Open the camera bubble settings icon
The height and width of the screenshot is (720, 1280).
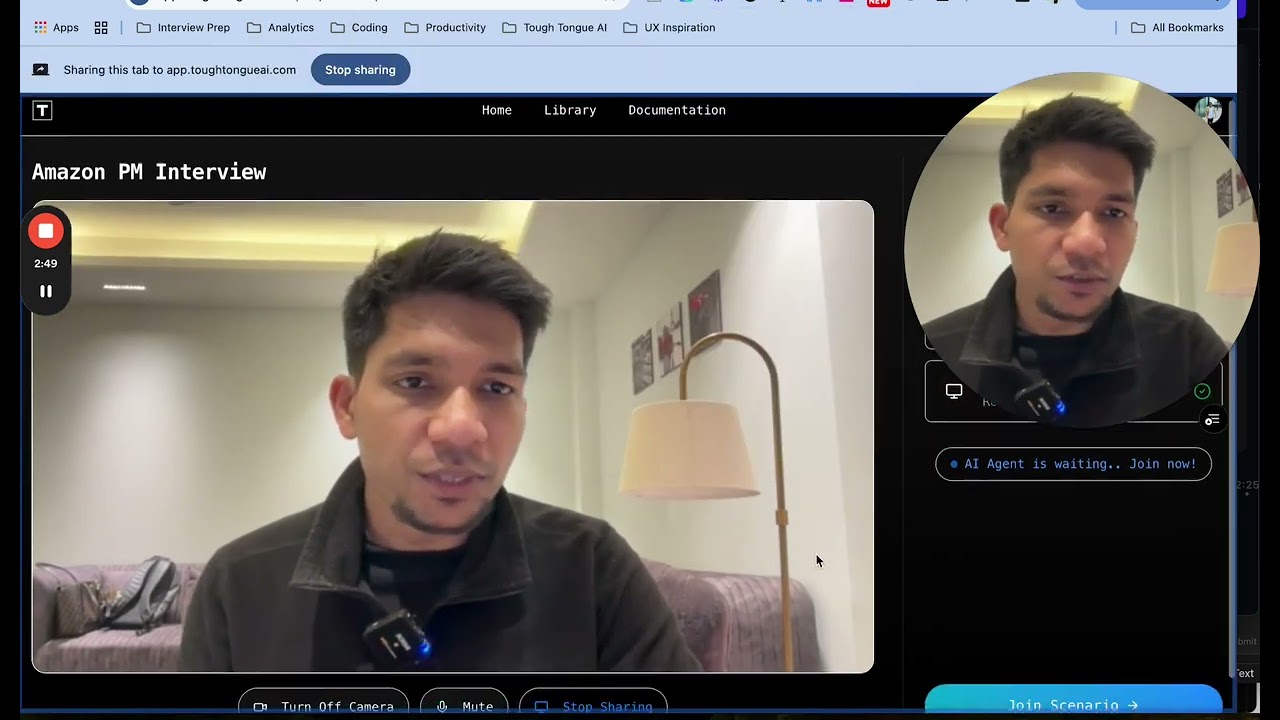pos(1212,420)
